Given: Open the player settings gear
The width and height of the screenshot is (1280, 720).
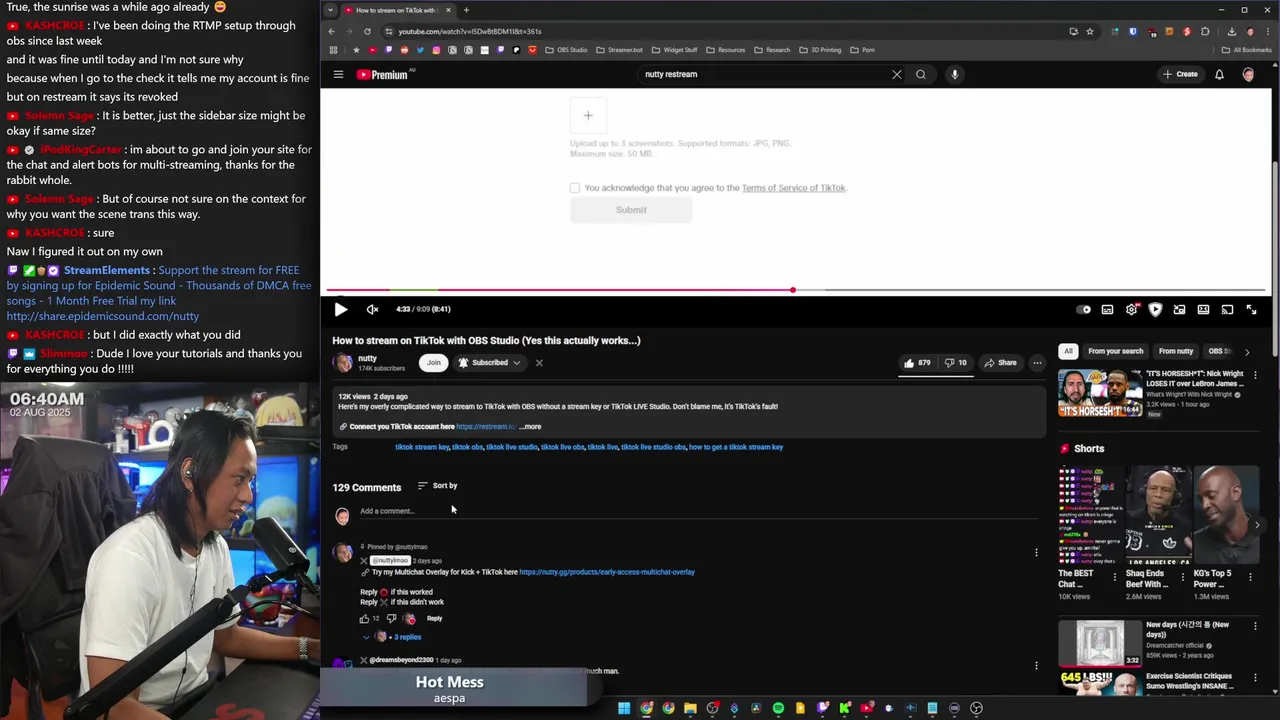Looking at the screenshot, I should tap(1131, 310).
